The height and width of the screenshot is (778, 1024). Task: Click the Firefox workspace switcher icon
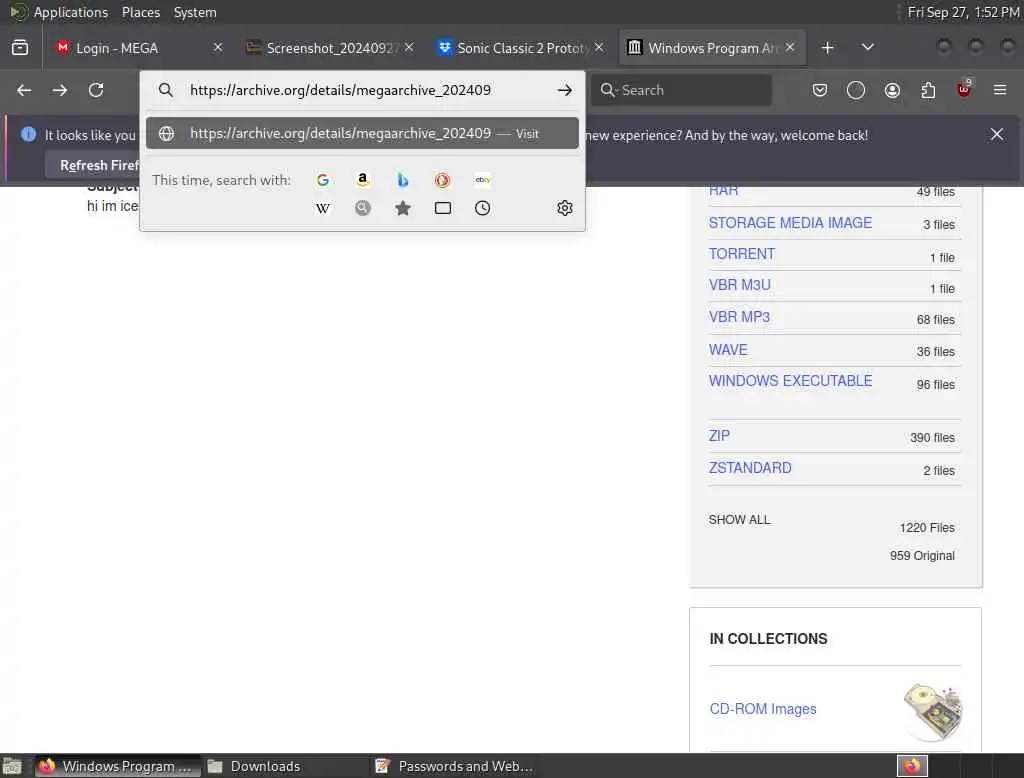[912, 766]
